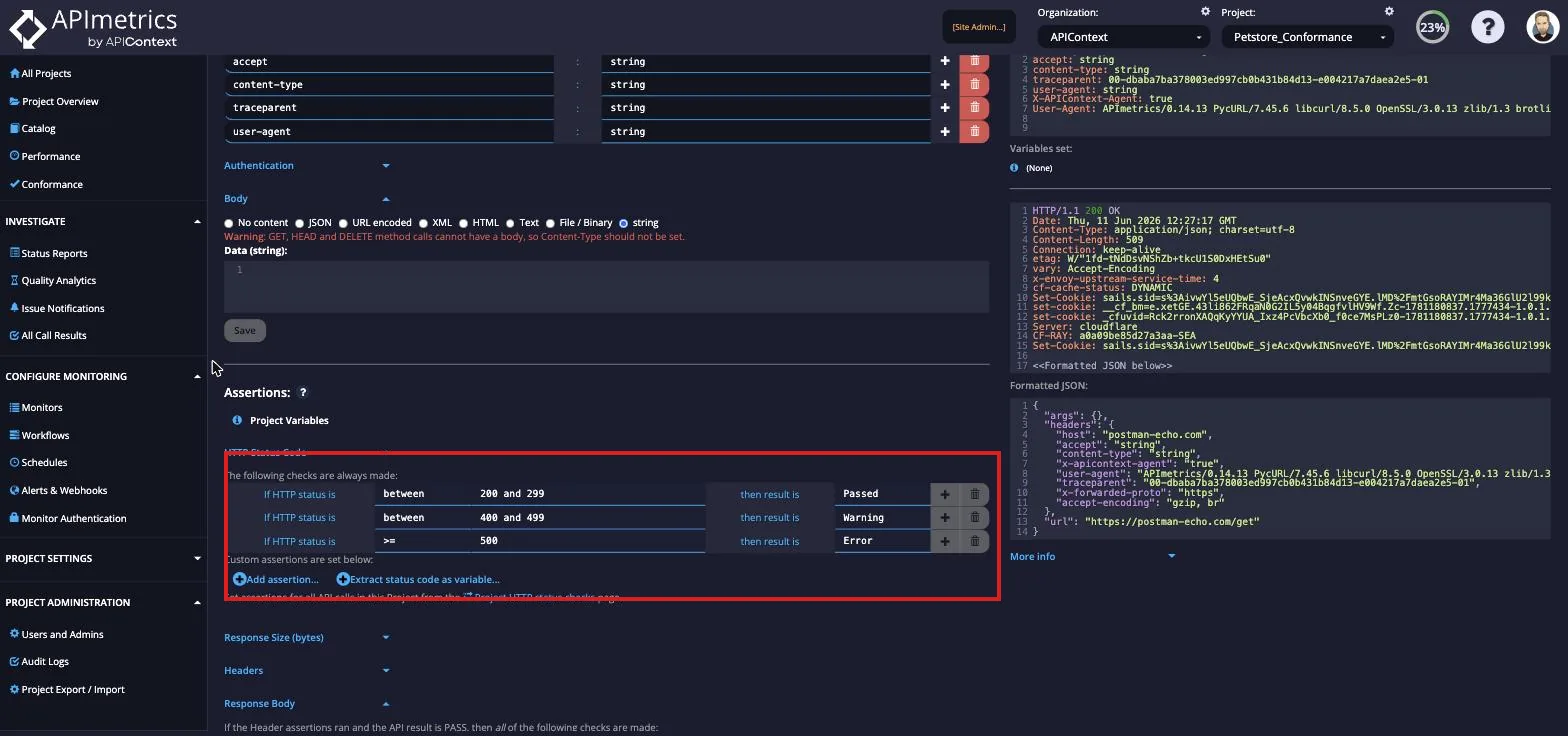Collapse the PROJECT ADMINISTRATION sidebar group
The image size is (1568, 736).
[103, 603]
